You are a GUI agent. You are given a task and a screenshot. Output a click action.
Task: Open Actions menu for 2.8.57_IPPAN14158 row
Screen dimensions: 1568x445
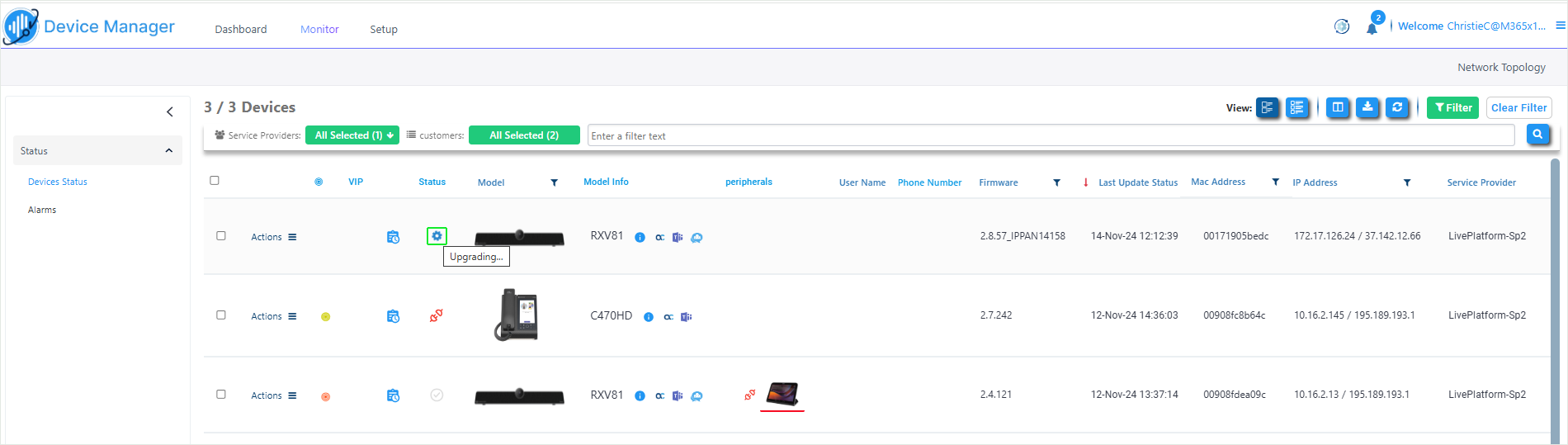tap(274, 237)
